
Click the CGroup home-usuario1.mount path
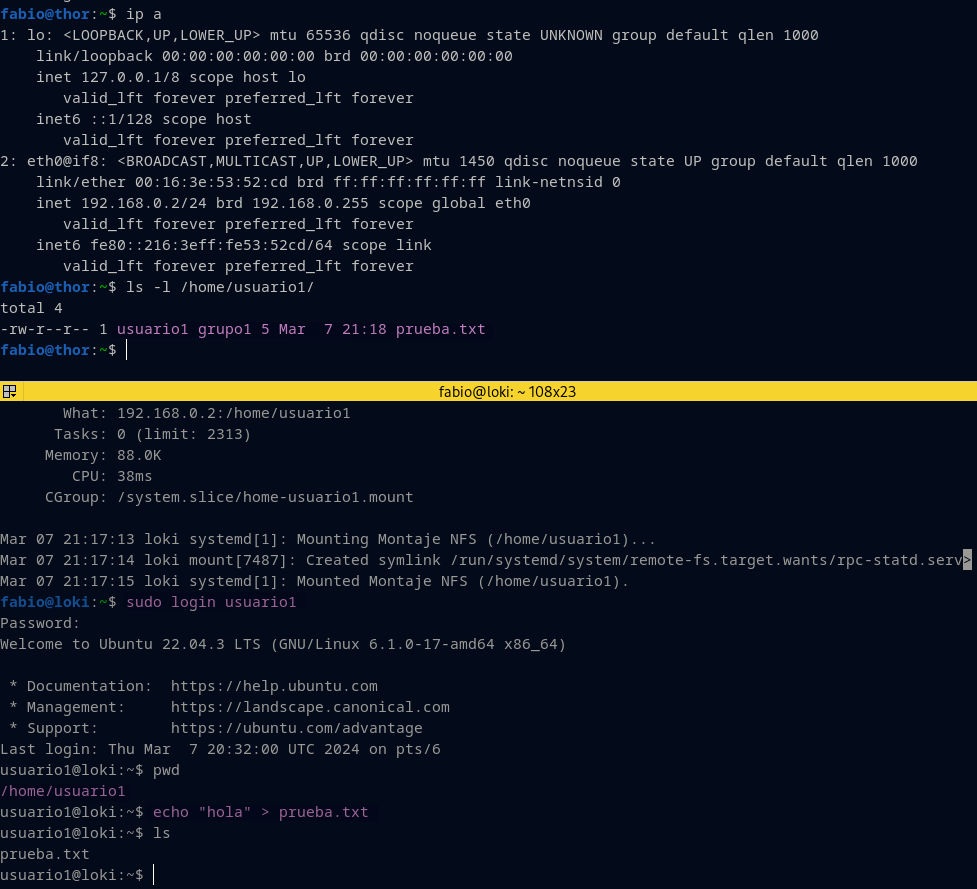click(x=265, y=497)
